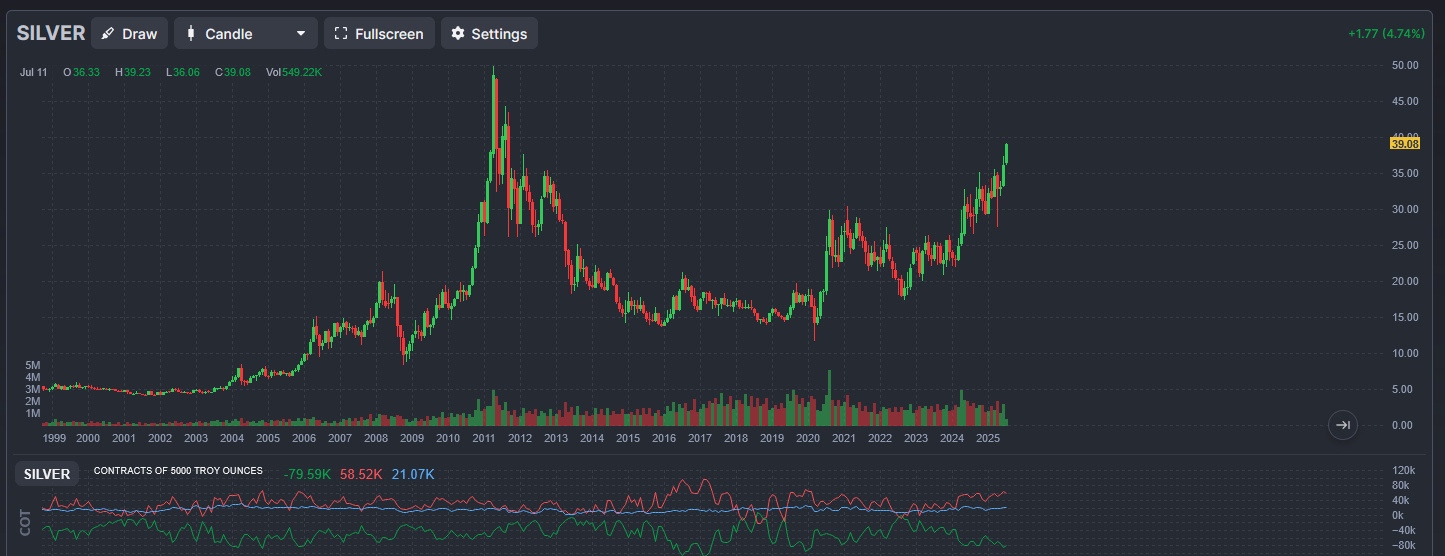Screen dimensions: 1445x556
Task: Jump to latest bar with arrow icon
Action: (1343, 425)
